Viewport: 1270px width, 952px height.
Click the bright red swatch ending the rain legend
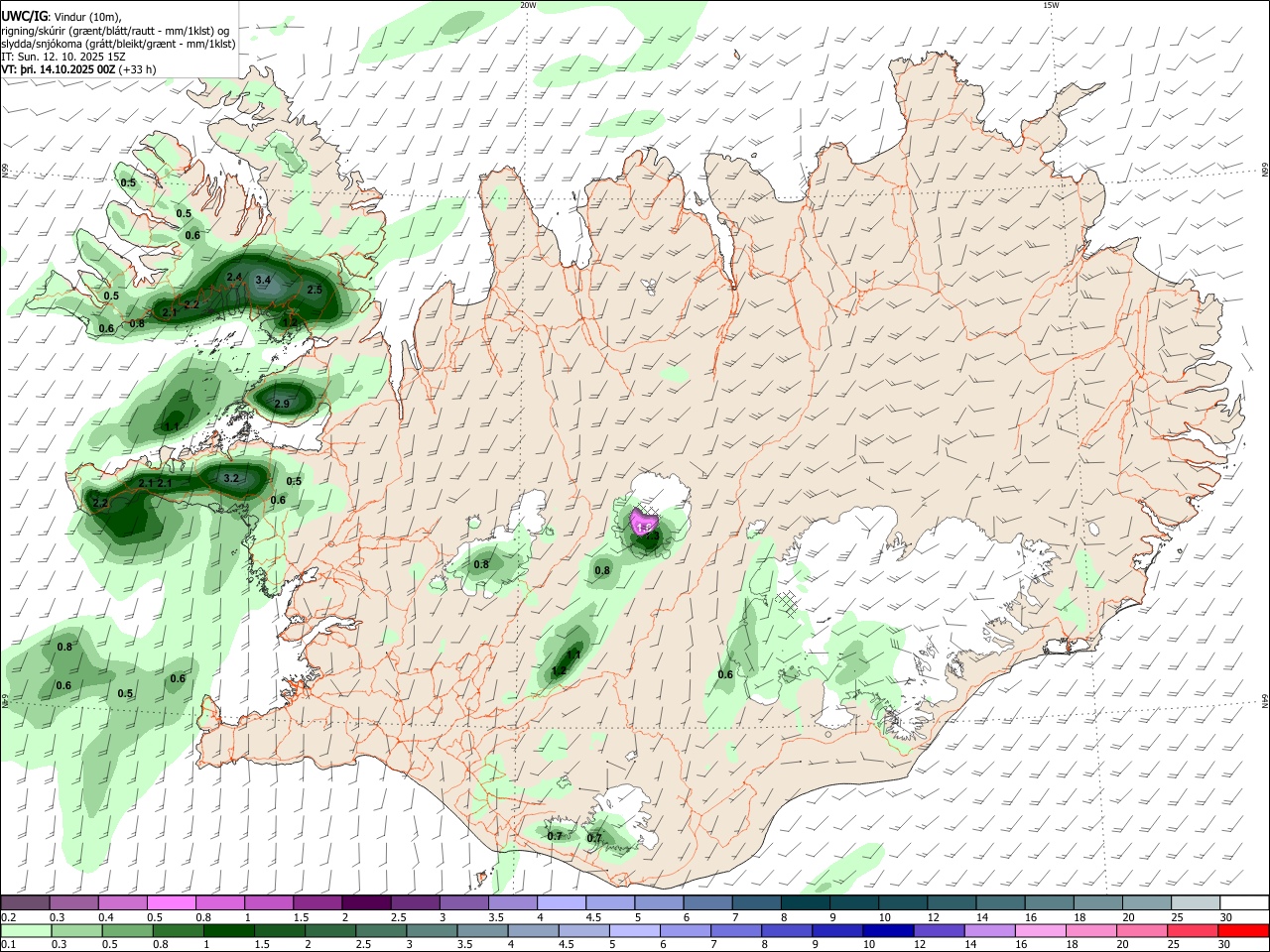tap(1244, 930)
